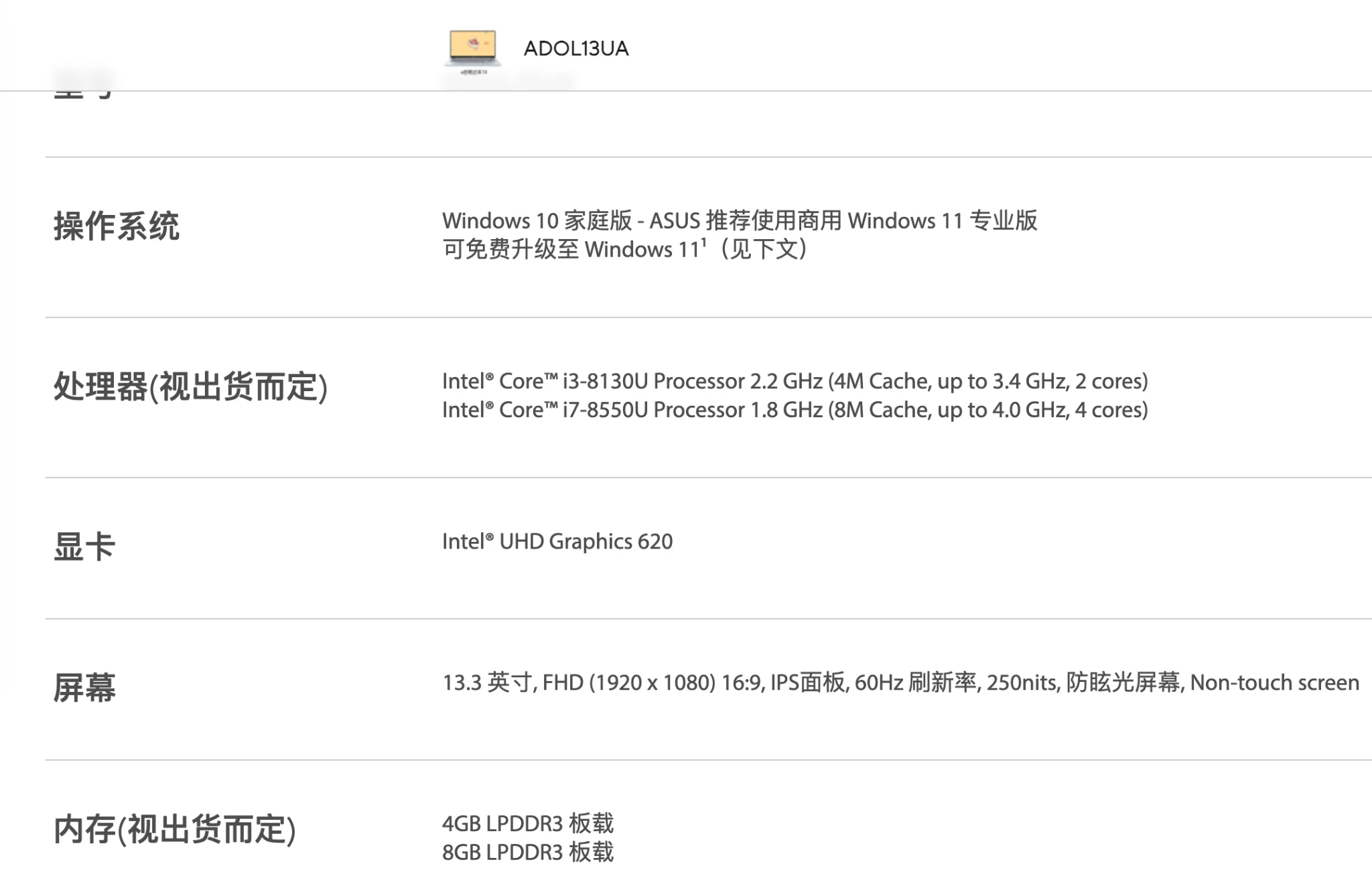Click the Windows 11 专业版 recommendation text
The width and height of the screenshot is (1372, 870).
click(942, 220)
